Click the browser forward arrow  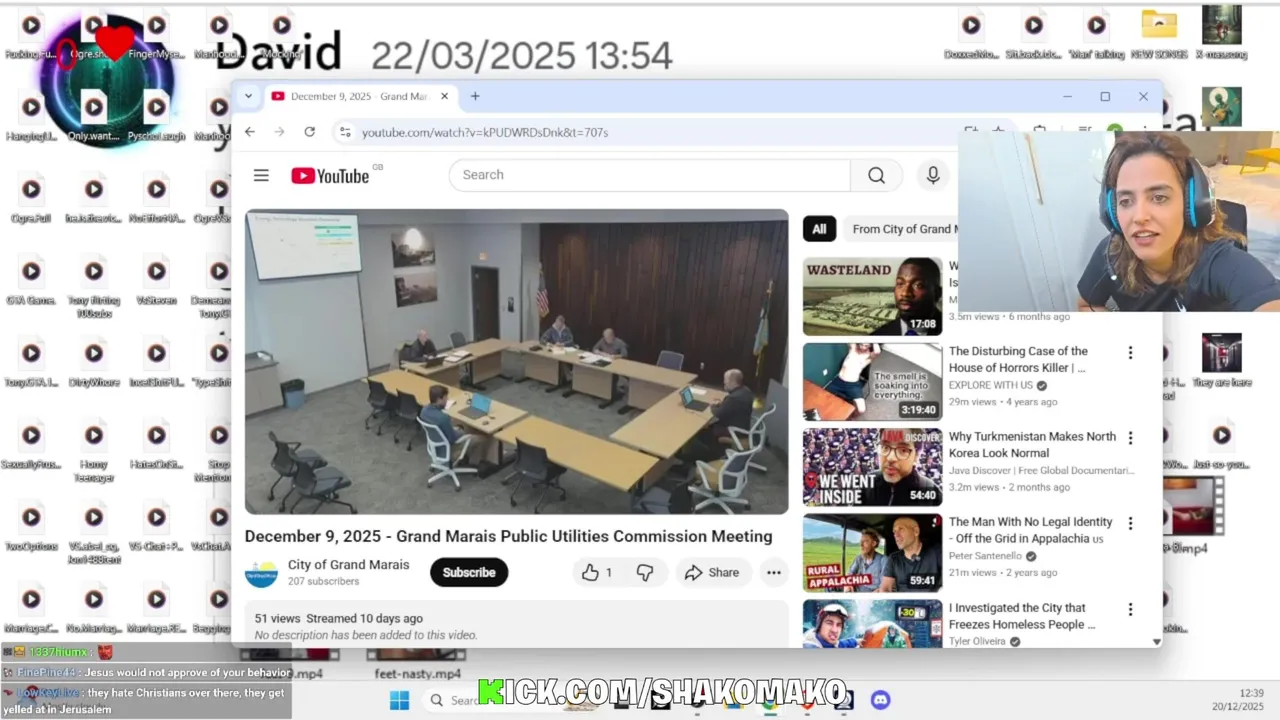(280, 132)
